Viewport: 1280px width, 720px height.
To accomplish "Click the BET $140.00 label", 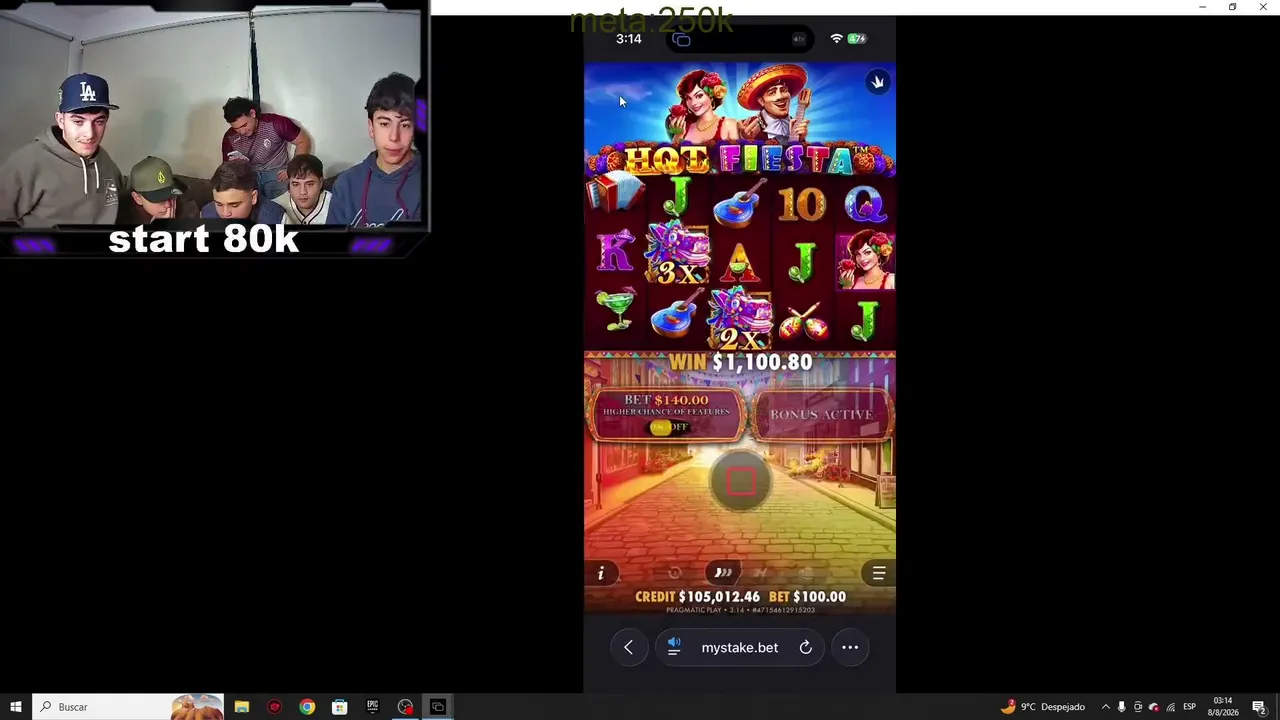I will (x=666, y=400).
